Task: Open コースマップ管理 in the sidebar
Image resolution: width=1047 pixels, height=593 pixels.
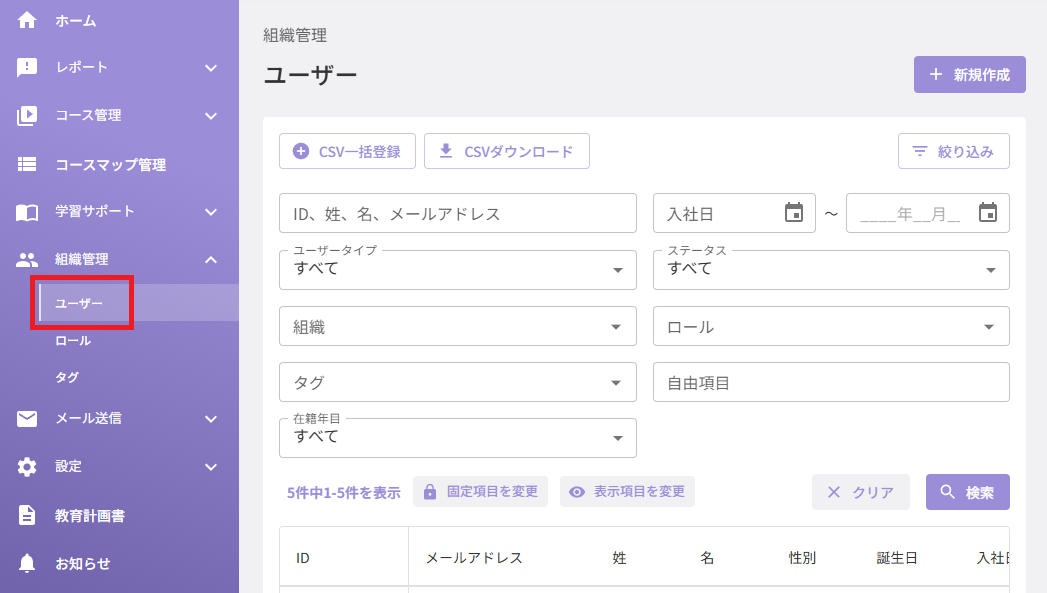Action: (x=110, y=165)
